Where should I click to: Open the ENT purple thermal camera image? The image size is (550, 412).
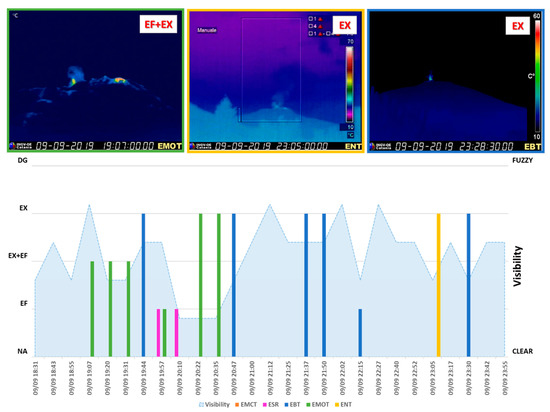coord(275,81)
